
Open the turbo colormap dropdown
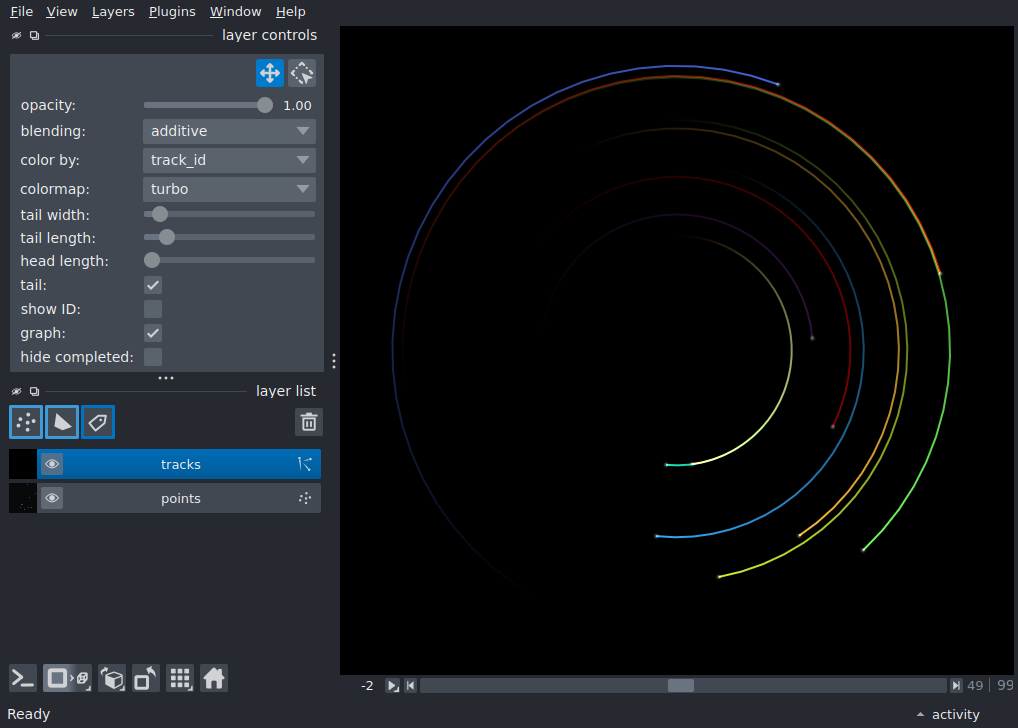pos(229,189)
